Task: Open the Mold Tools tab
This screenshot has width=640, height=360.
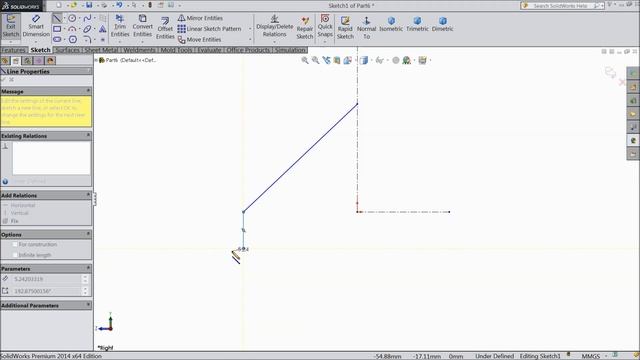Action: (176, 50)
